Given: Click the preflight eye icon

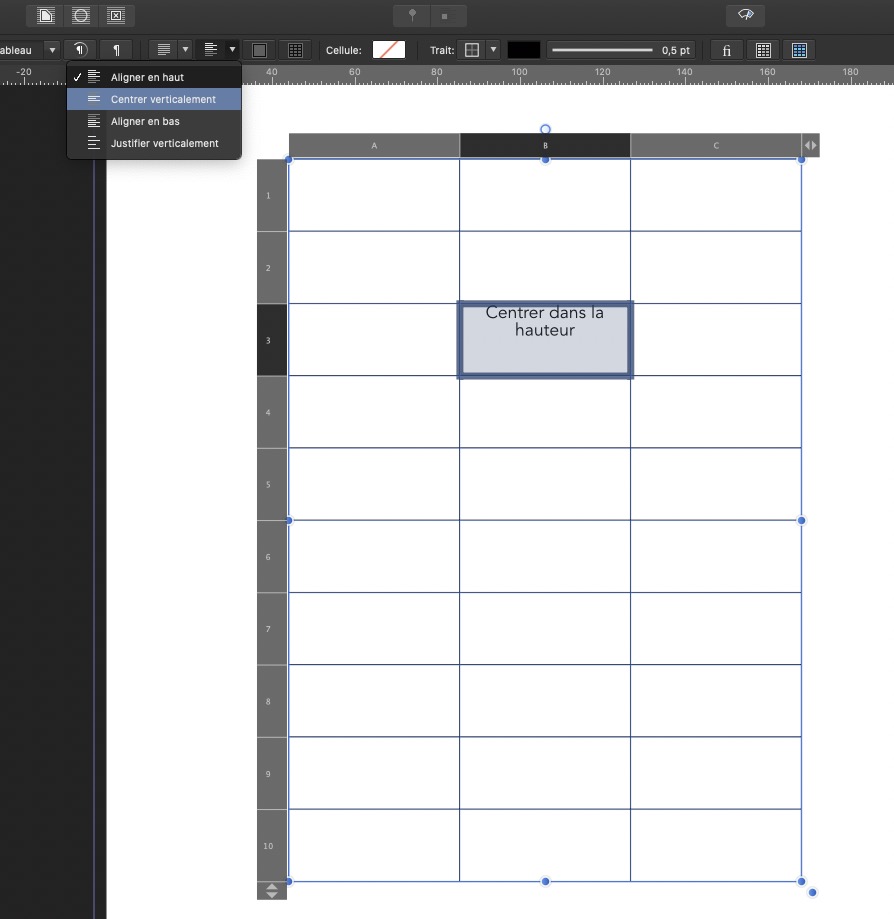Looking at the screenshot, I should coord(745,15).
